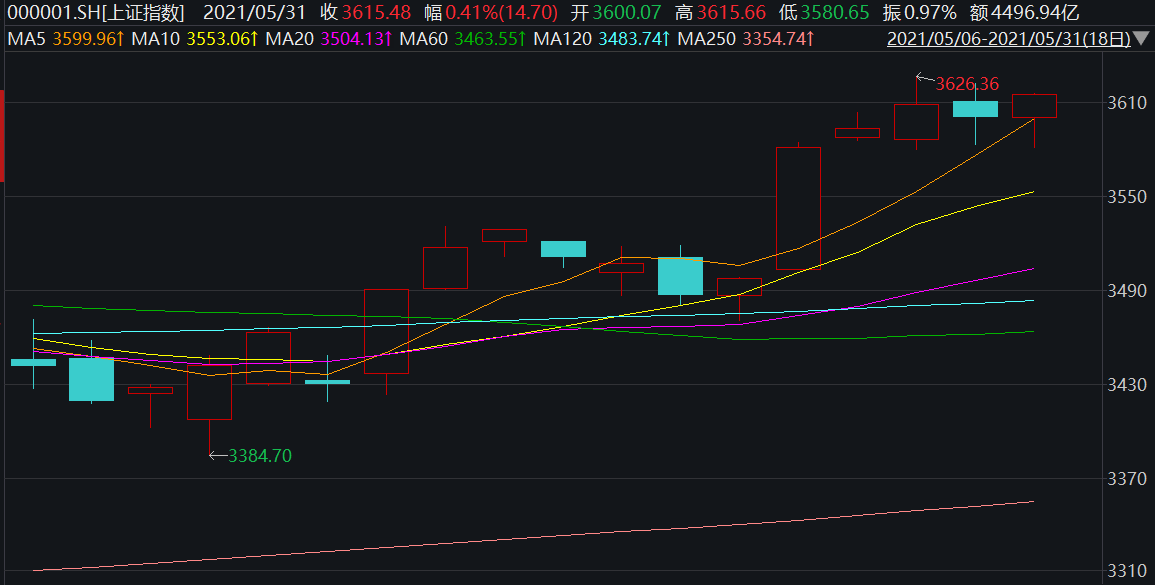Click the 3626.36 peak price annotation
This screenshot has height=585, width=1155.
pyautogui.click(x=967, y=84)
